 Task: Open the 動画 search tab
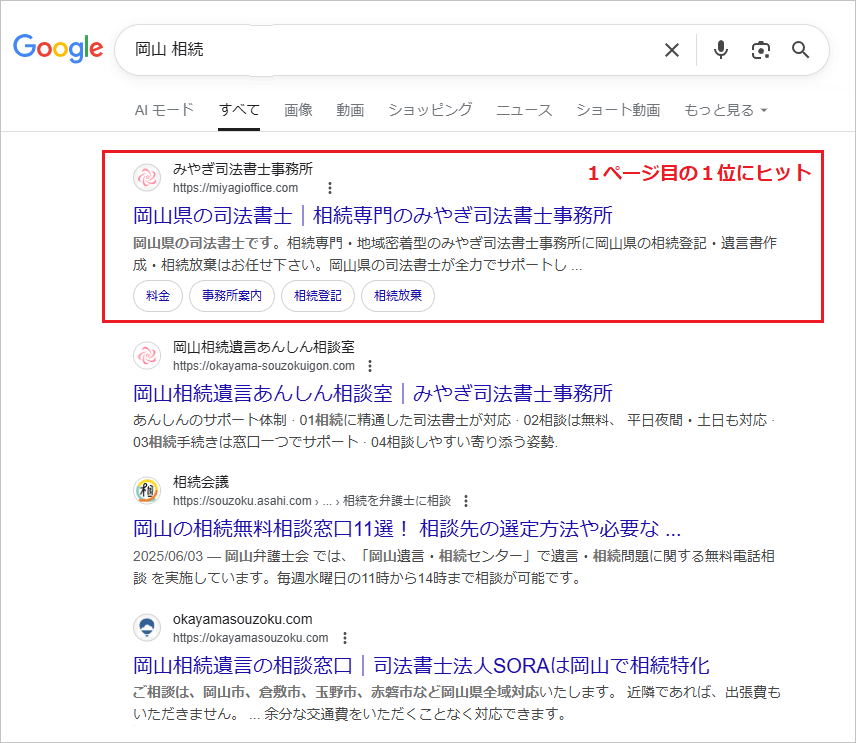(x=350, y=110)
